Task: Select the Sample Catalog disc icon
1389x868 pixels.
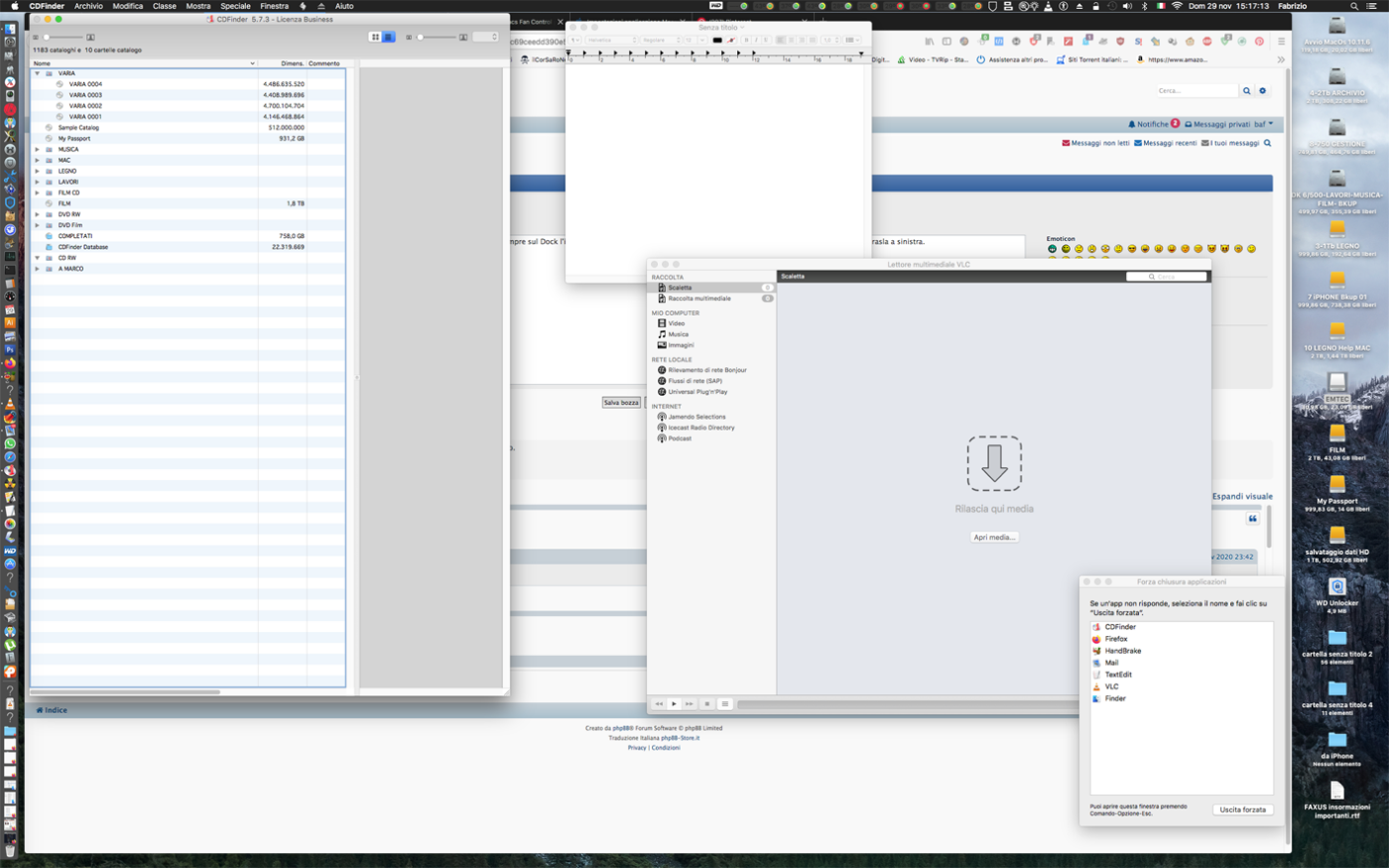Action: pos(49,127)
